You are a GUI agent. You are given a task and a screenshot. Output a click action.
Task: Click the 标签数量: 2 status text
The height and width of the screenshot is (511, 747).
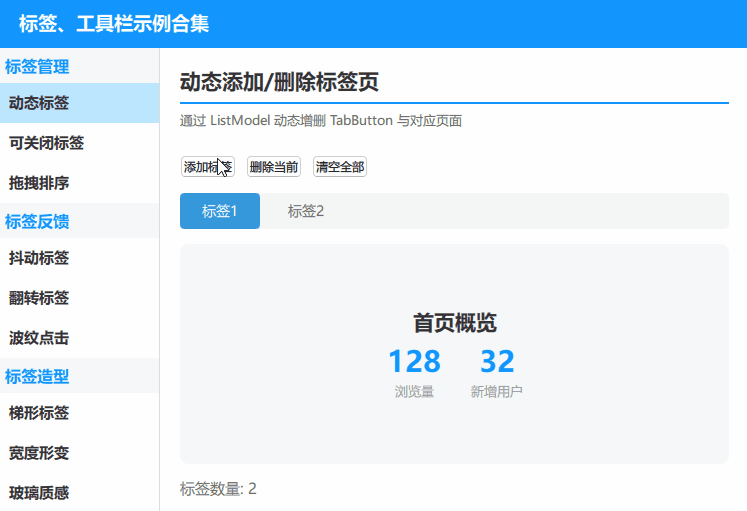[x=218, y=489]
